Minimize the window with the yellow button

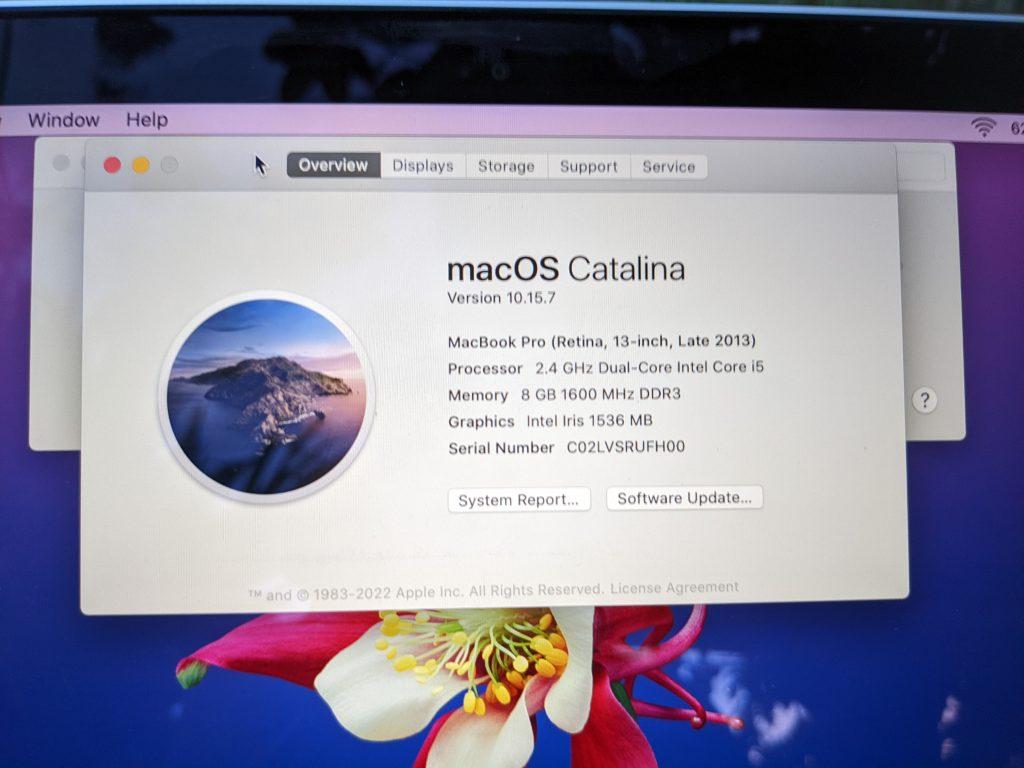141,165
